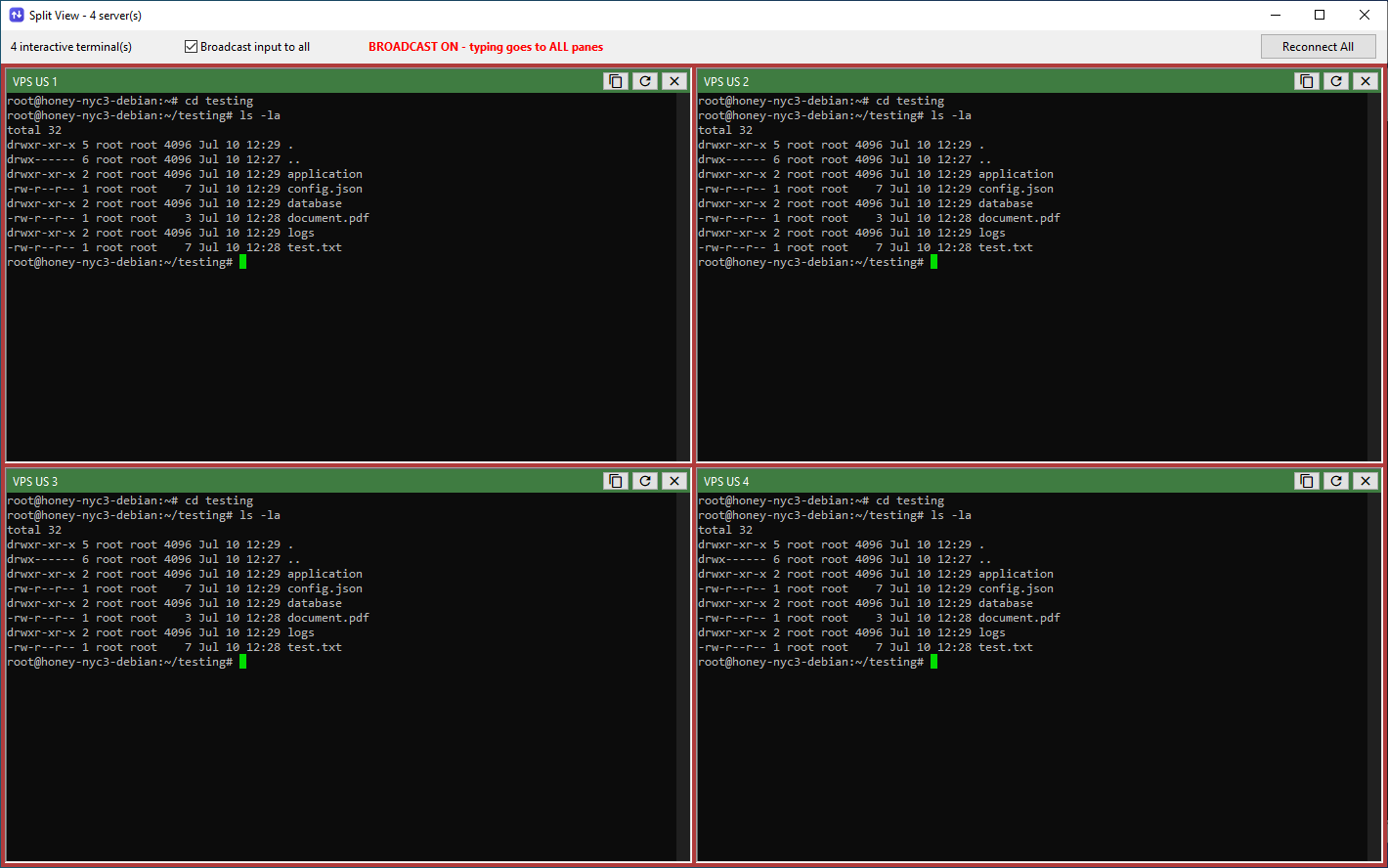
Task: Click the Split View window title text
Action: (x=87, y=15)
